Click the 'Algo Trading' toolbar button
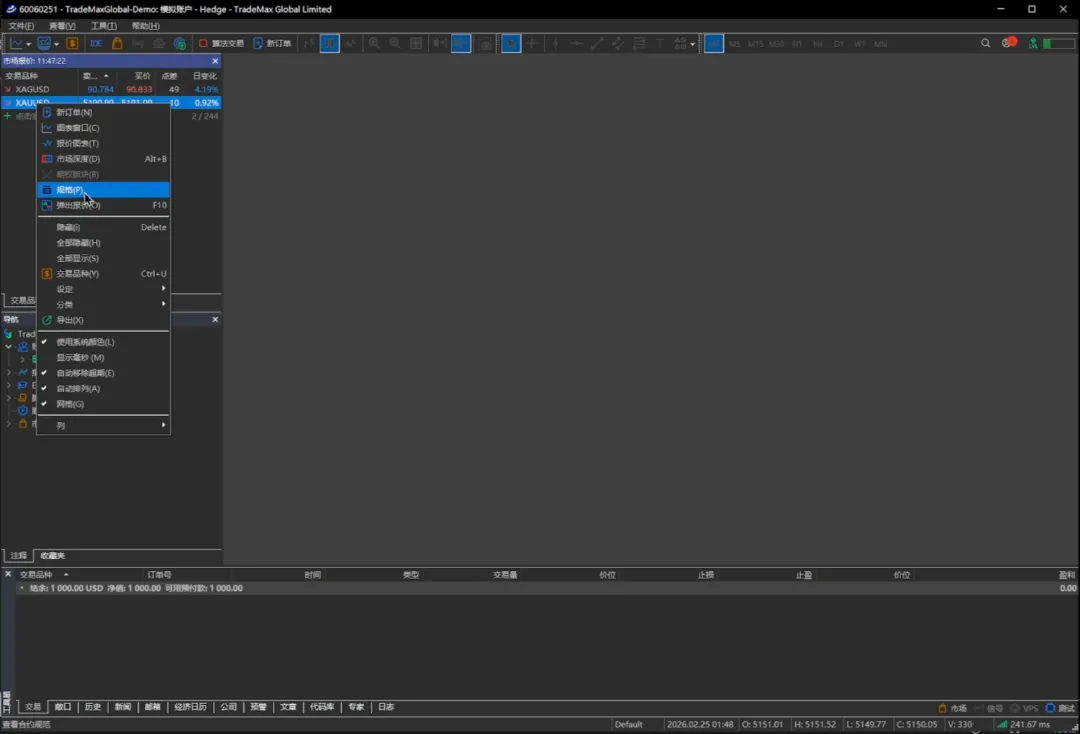1080x734 pixels. 221,44
